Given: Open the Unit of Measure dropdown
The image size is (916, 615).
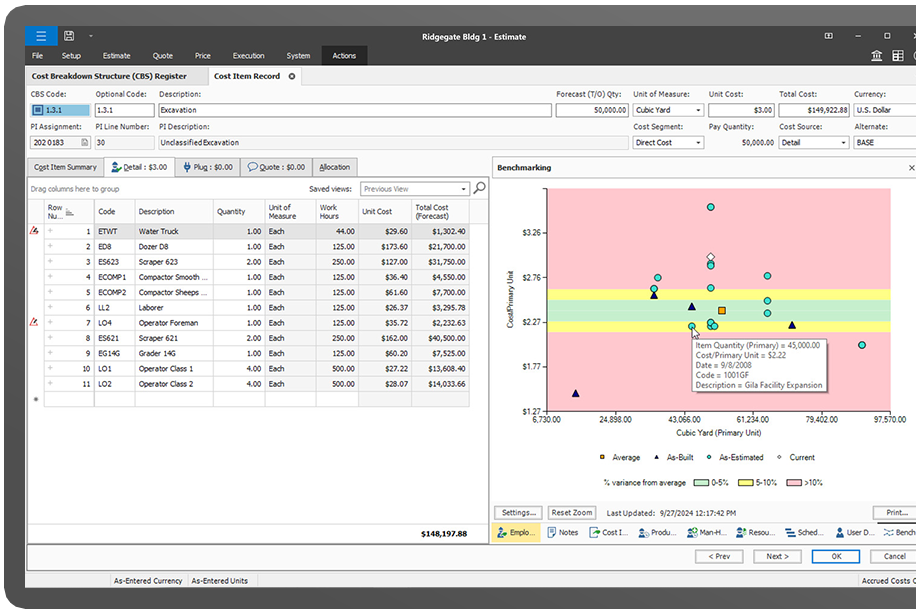Looking at the screenshot, I should click(x=698, y=110).
